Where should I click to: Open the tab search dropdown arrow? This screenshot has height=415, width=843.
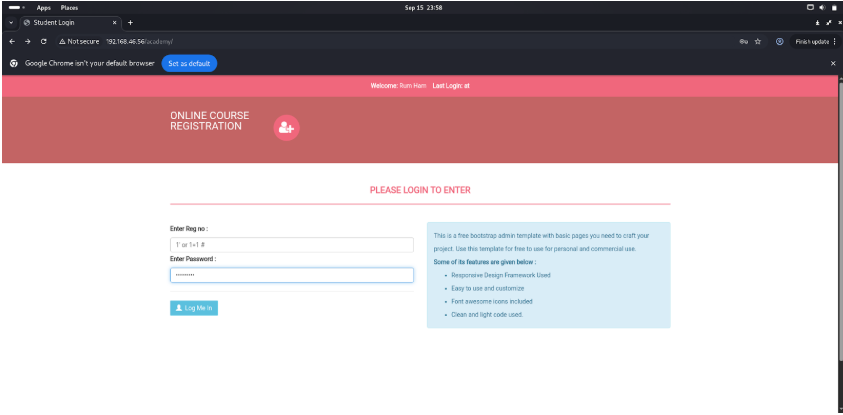[11, 23]
